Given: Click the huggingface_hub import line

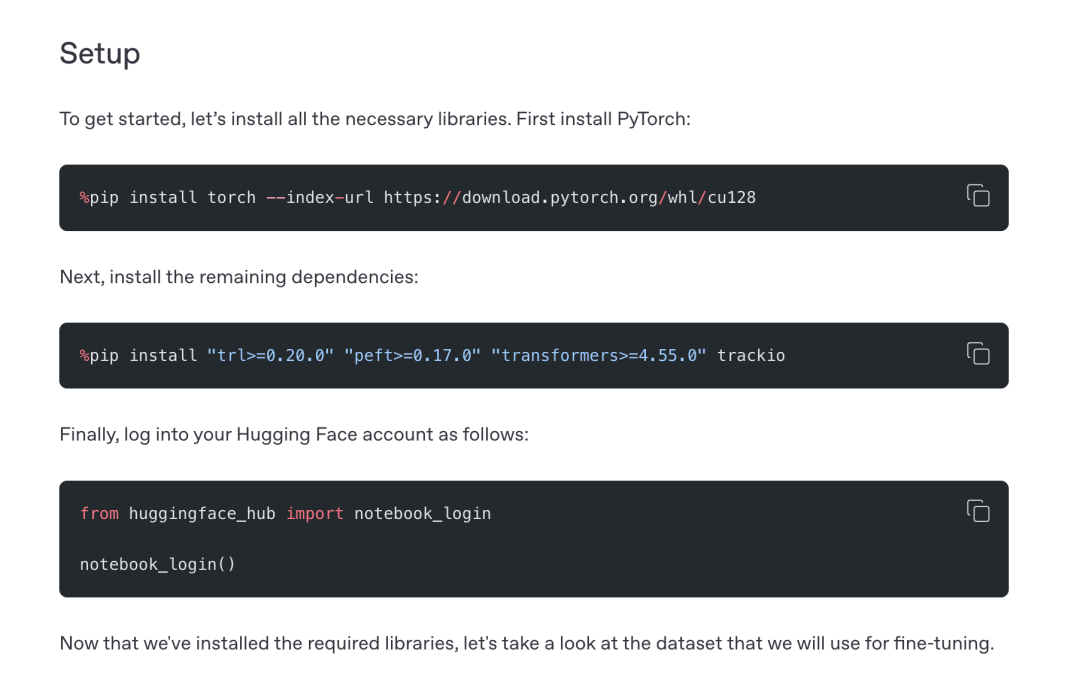Looking at the screenshot, I should coord(285,514).
